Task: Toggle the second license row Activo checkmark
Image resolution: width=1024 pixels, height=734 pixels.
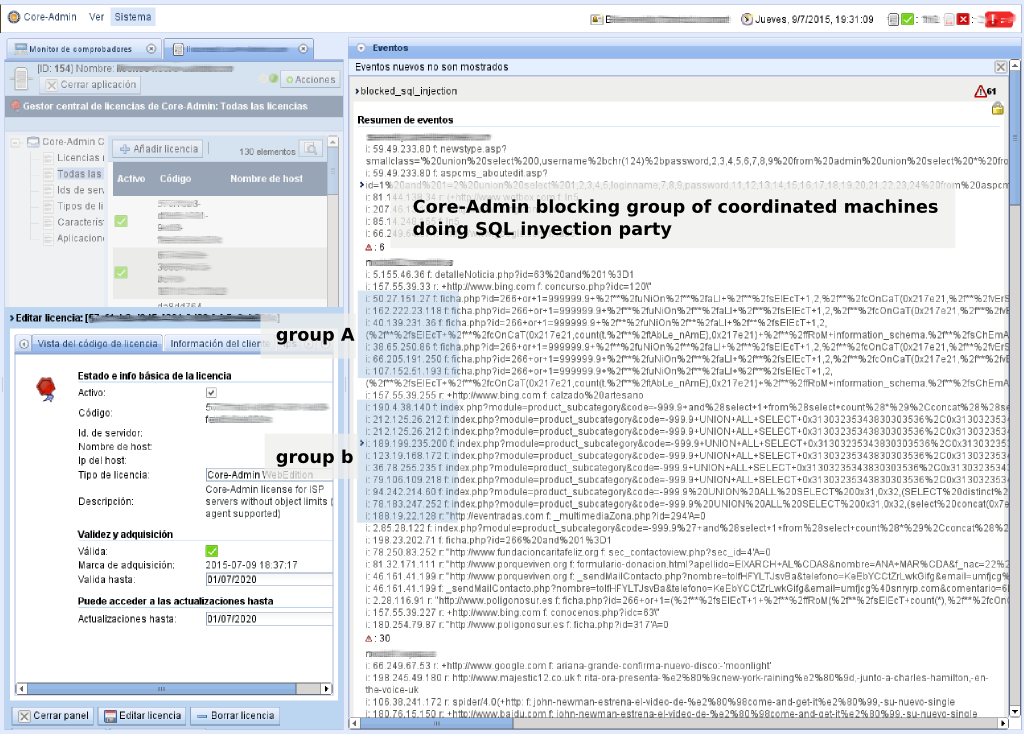Action: pyautogui.click(x=121, y=272)
